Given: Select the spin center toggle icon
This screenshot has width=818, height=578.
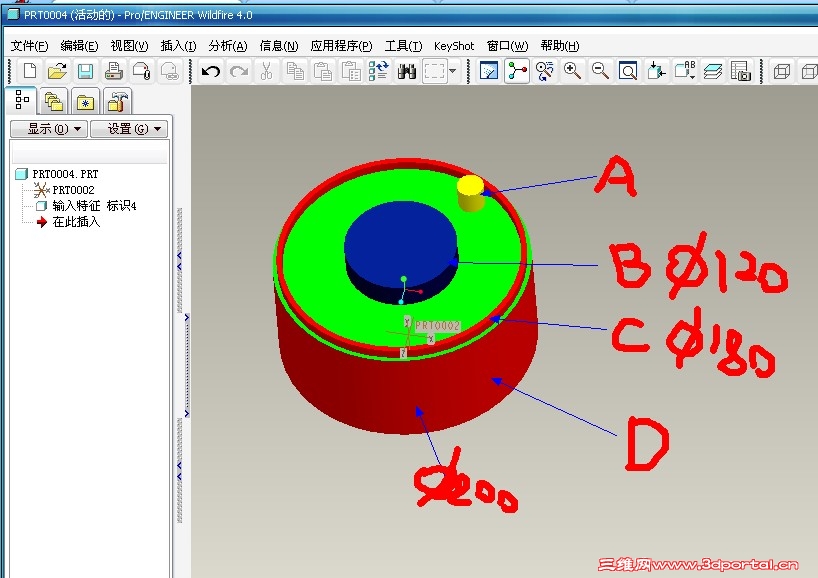Looking at the screenshot, I should (x=516, y=71).
